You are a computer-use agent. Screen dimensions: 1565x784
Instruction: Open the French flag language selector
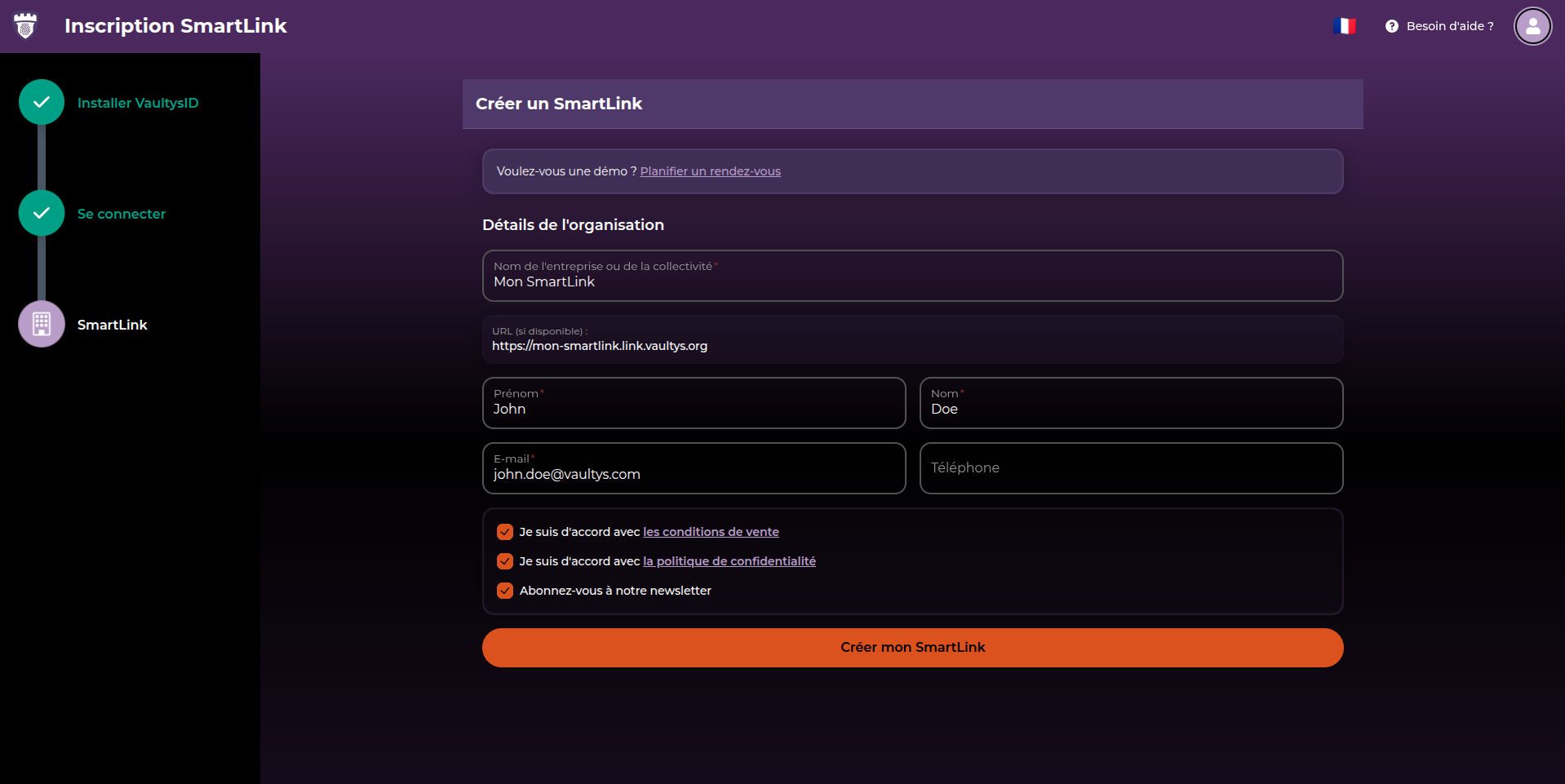coord(1344,26)
